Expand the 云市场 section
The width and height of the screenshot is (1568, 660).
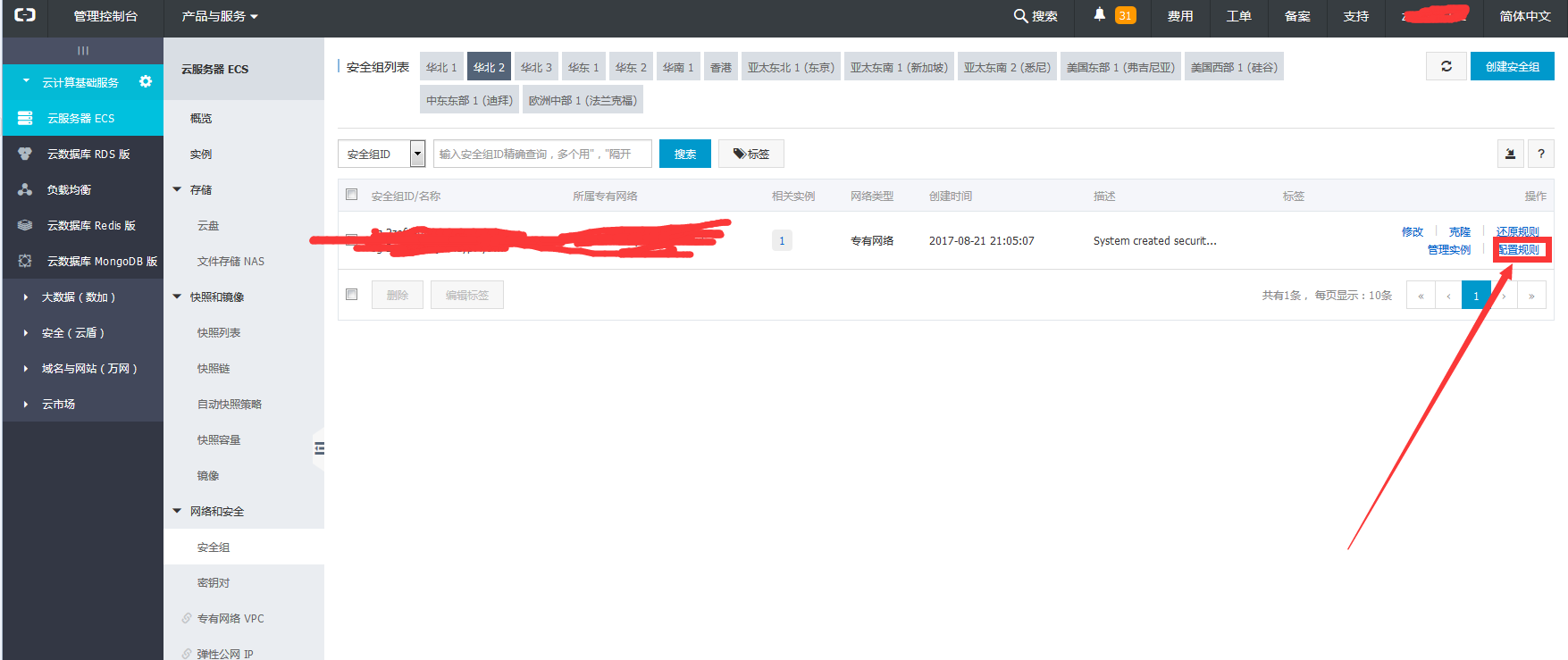[26, 404]
